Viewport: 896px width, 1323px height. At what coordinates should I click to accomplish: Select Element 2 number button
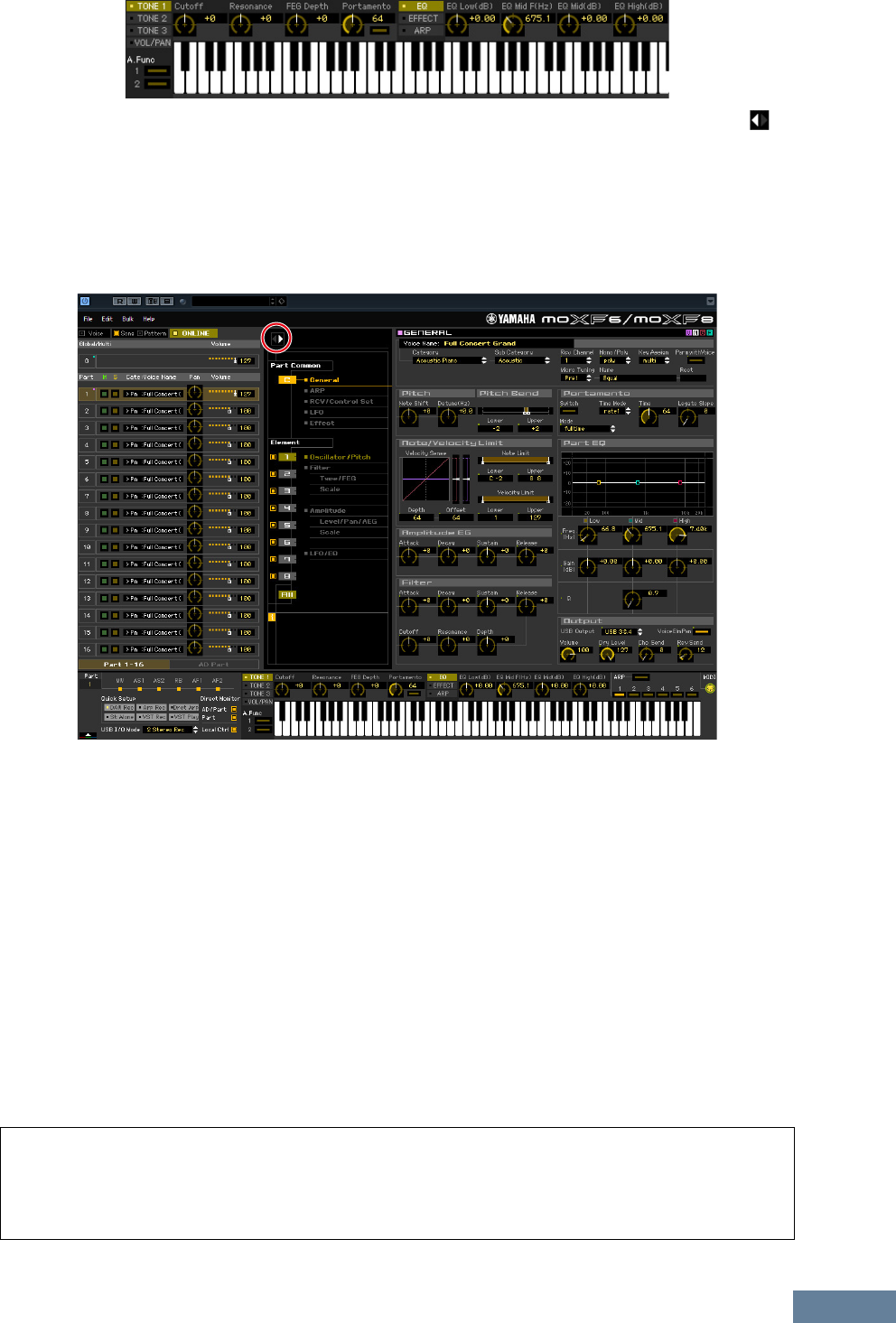point(286,474)
